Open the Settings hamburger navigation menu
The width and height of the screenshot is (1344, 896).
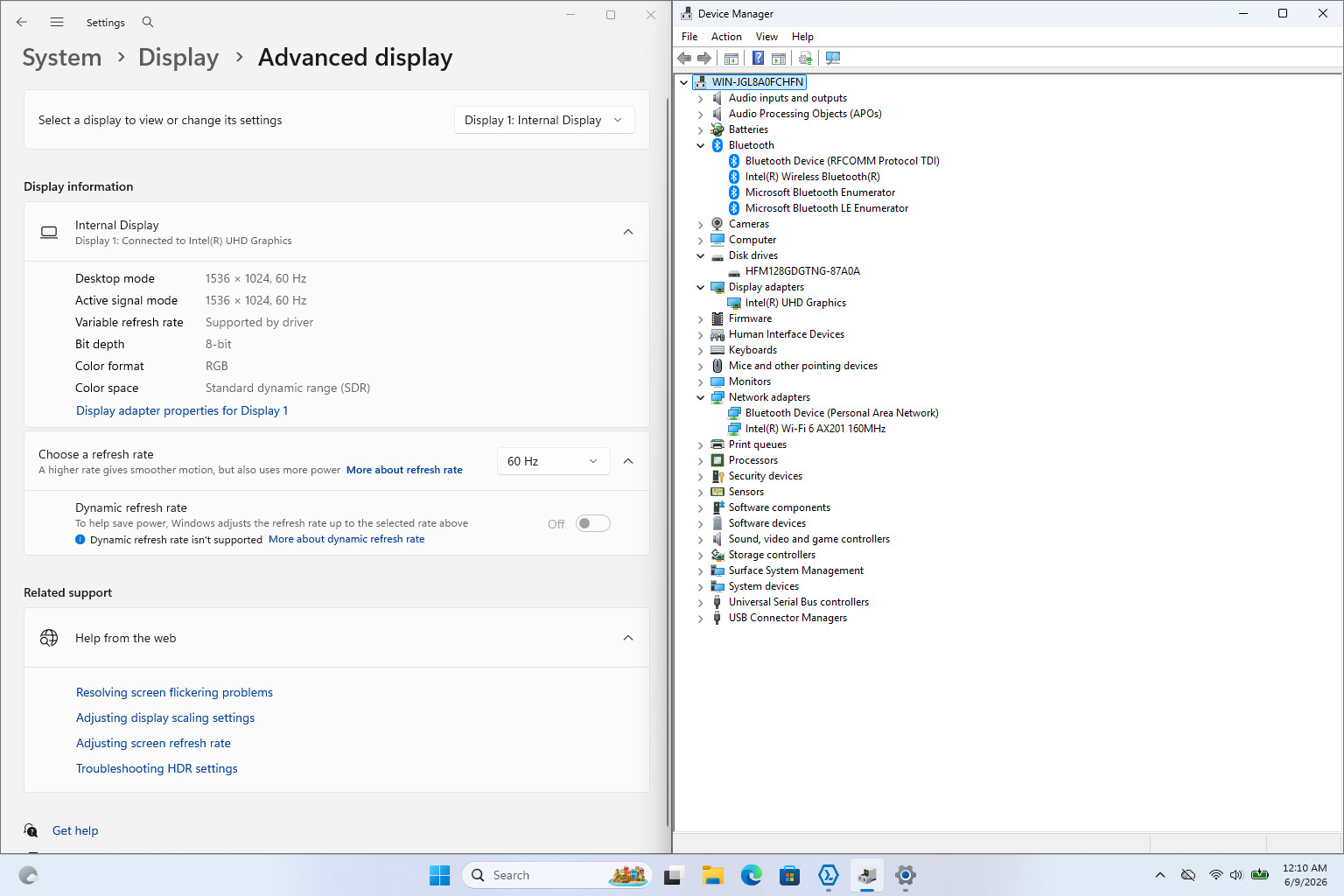[57, 22]
